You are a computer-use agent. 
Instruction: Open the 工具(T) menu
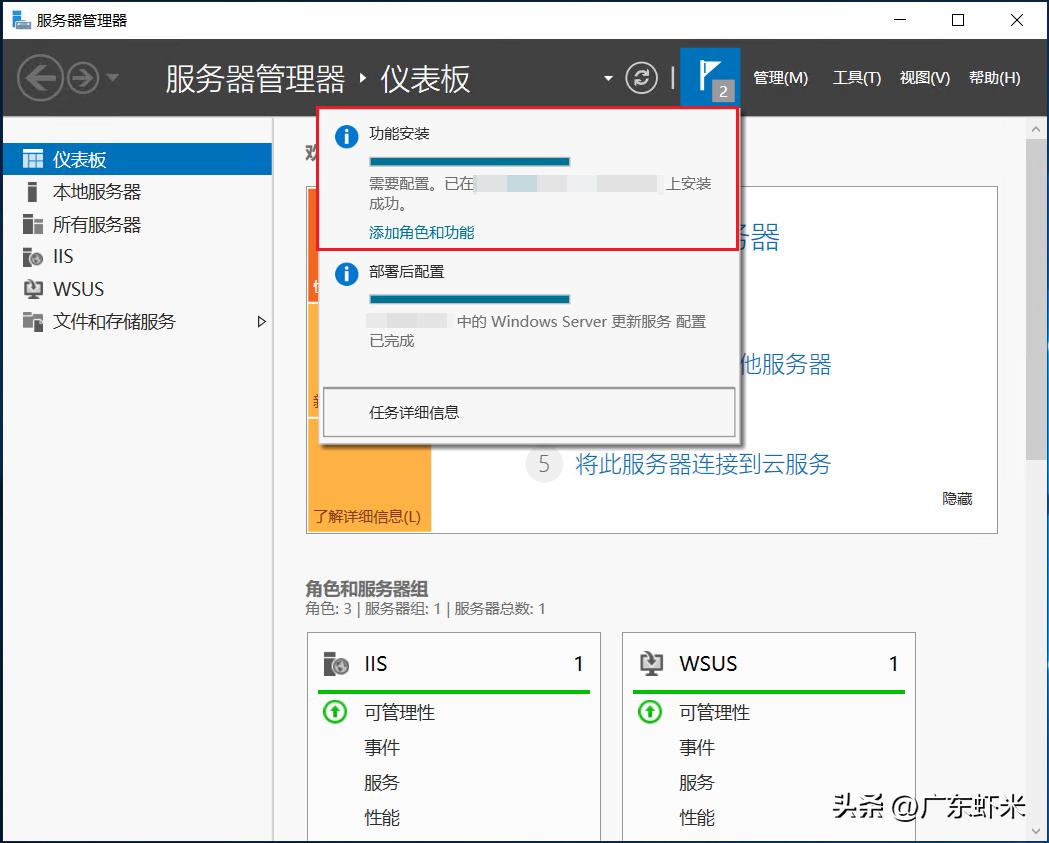pyautogui.click(x=857, y=77)
